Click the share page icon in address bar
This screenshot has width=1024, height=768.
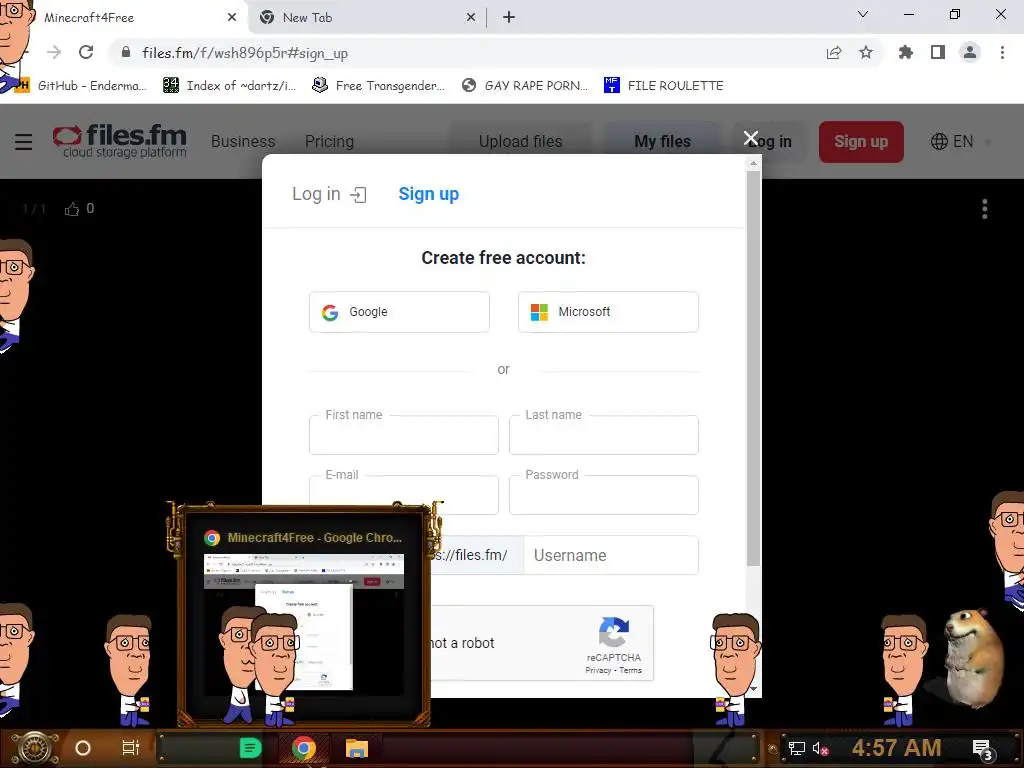click(834, 53)
